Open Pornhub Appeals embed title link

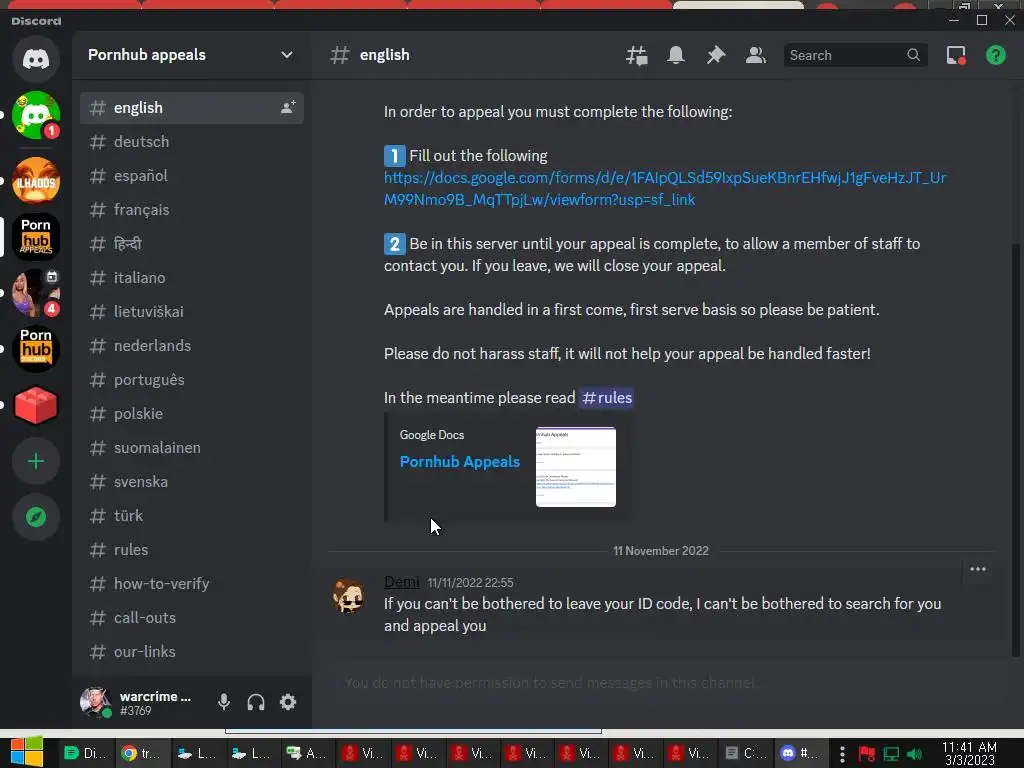[x=460, y=462]
